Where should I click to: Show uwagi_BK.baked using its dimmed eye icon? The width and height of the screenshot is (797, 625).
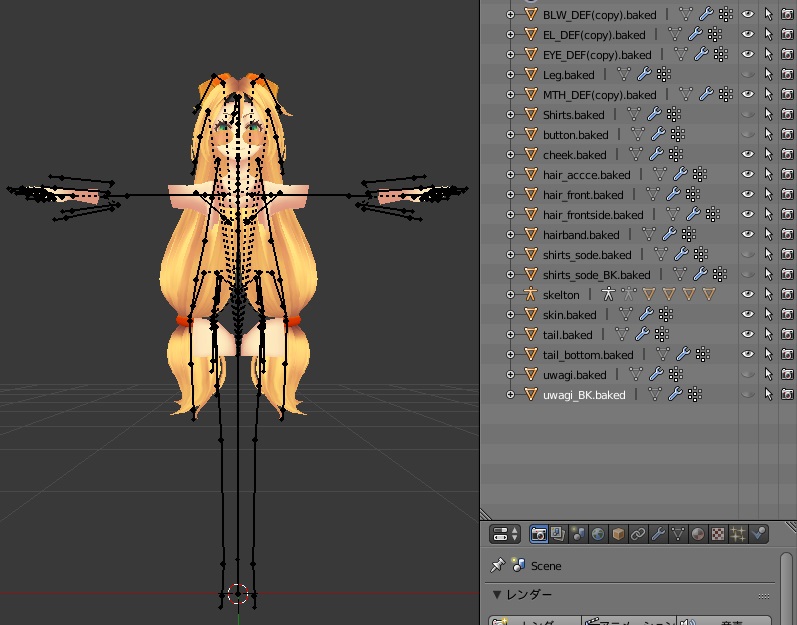pos(748,394)
